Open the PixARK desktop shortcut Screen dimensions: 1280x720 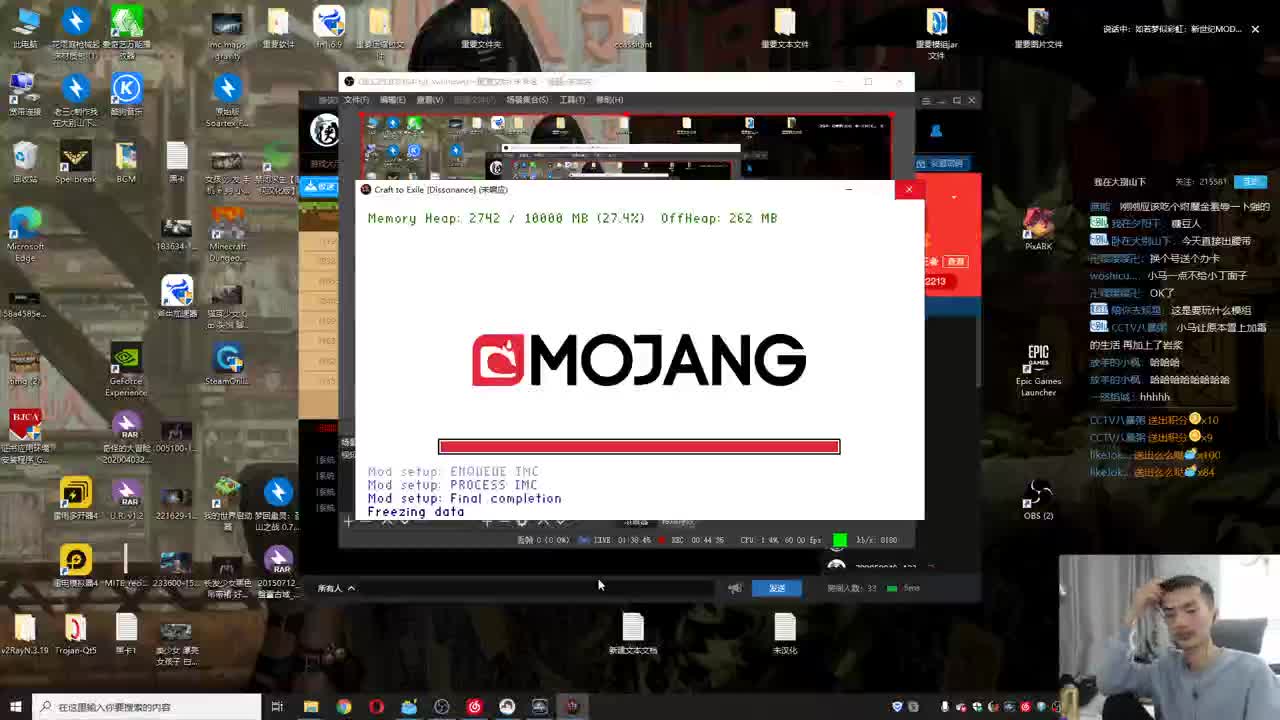click(1038, 230)
